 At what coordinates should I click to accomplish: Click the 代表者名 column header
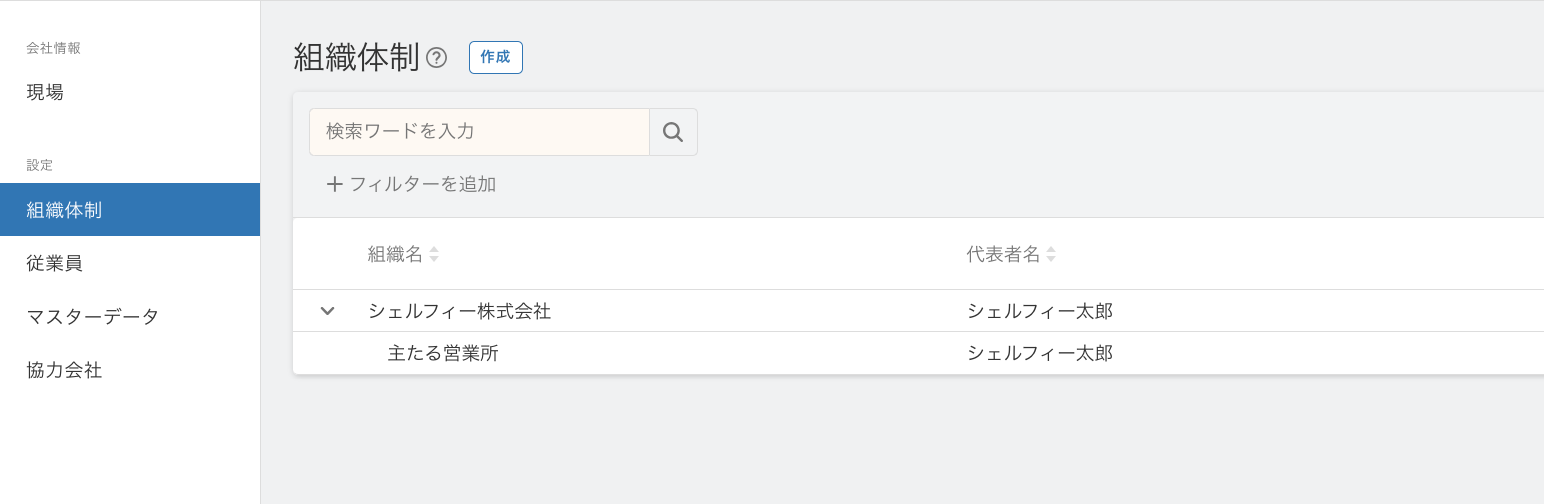(1003, 255)
